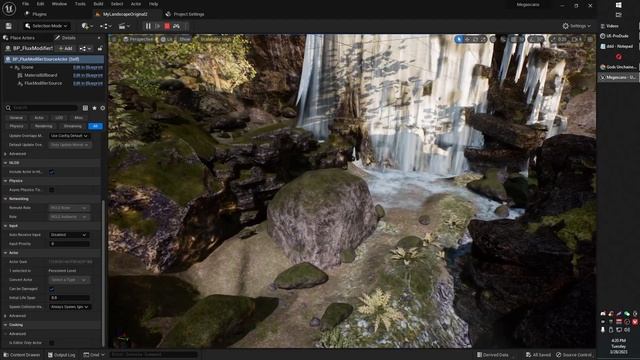Click the grid snap icon in viewport
Image resolution: width=640 pixels, height=360 pixels.
pyautogui.click(x=513, y=39)
